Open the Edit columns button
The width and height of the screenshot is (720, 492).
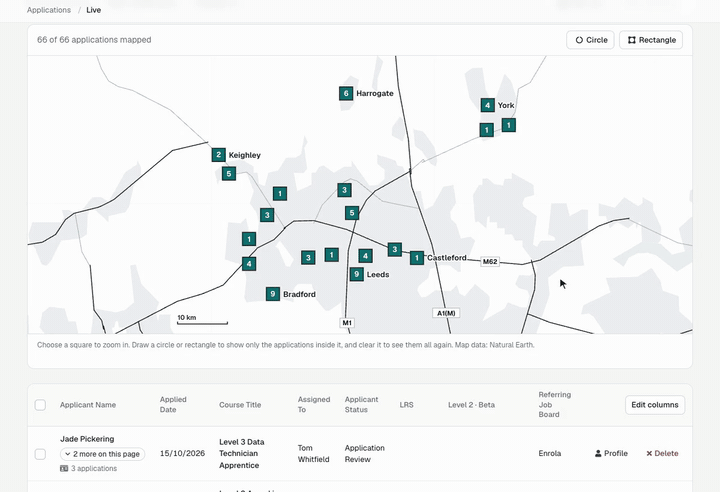[655, 405]
